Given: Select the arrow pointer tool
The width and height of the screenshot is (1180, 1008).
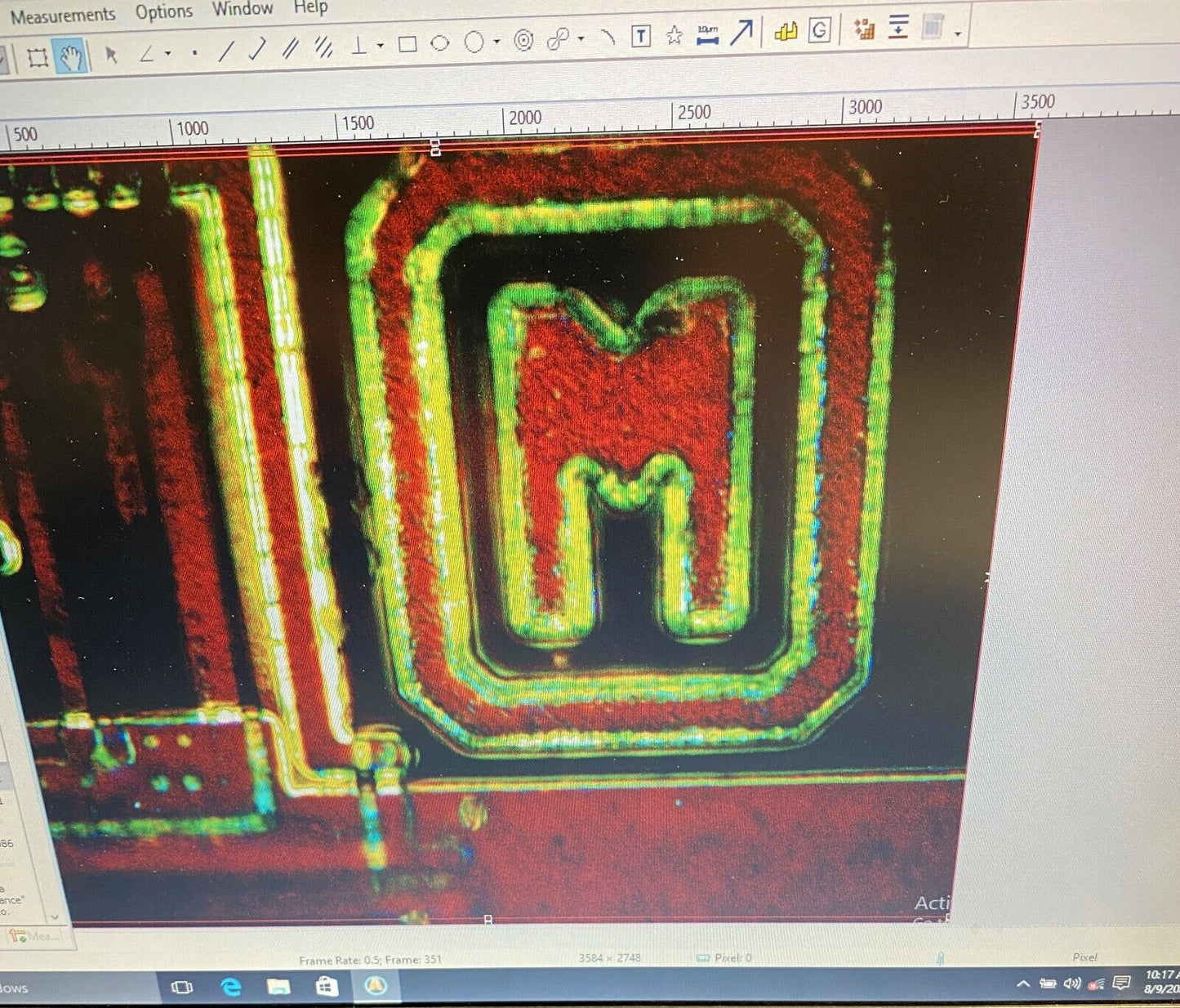Looking at the screenshot, I should [112, 55].
